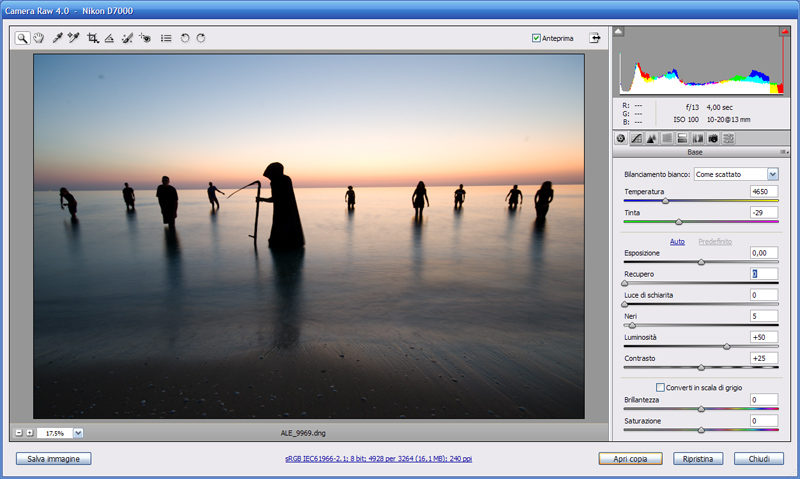Select the White Balance eyedropper tool

click(57, 38)
